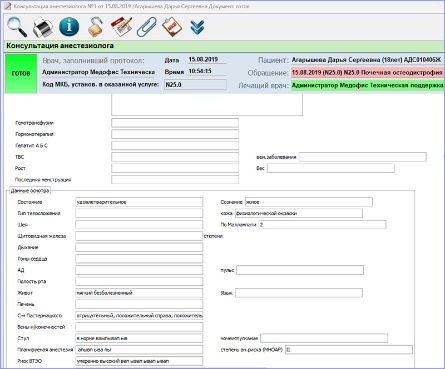The height and width of the screenshot is (369, 445).
Task: Click the С-м Пастернацкого field
Action: tap(139, 315)
